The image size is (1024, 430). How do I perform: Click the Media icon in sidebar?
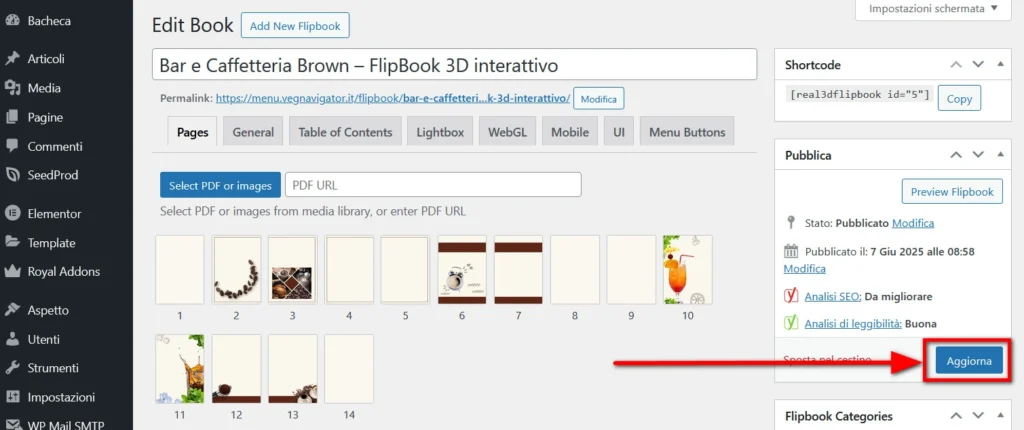coord(12,88)
